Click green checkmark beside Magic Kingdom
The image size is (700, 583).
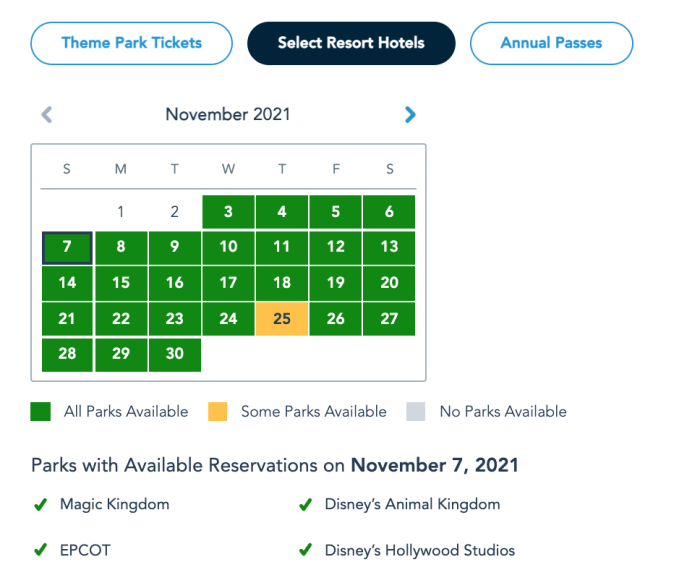(x=40, y=505)
